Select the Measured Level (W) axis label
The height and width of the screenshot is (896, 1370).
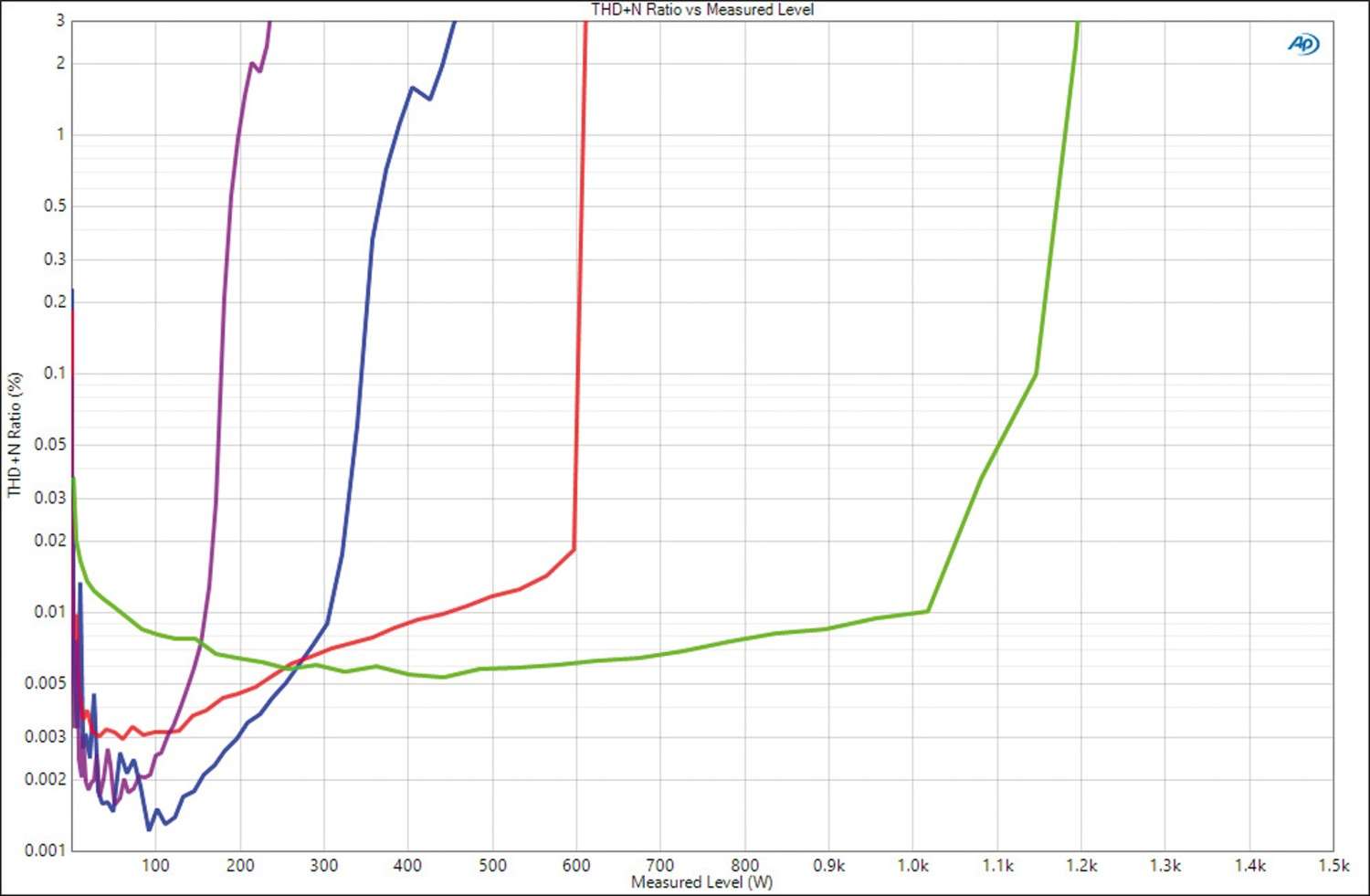701,882
